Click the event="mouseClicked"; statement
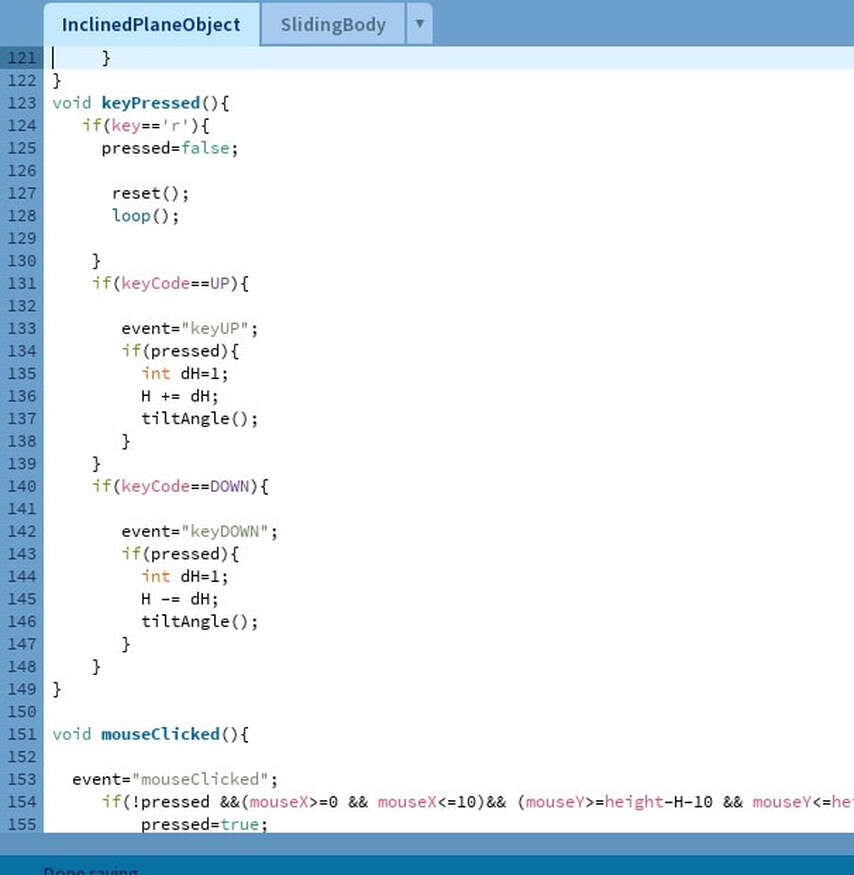854x875 pixels. point(175,780)
